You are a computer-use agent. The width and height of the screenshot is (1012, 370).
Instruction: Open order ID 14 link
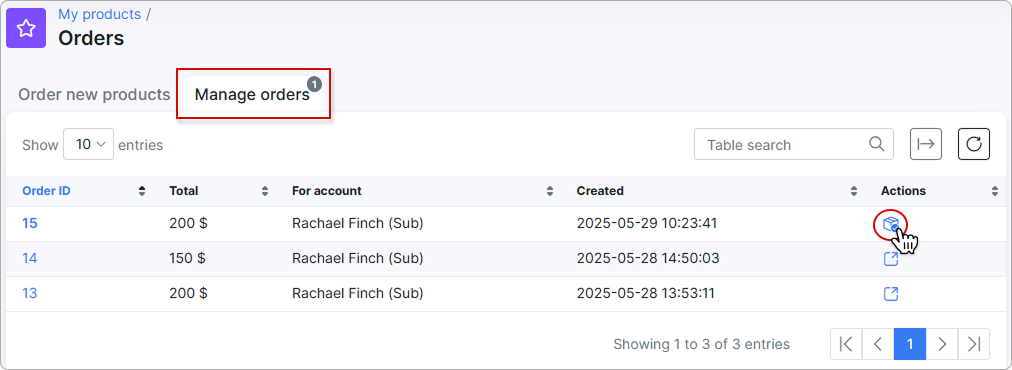click(30, 258)
